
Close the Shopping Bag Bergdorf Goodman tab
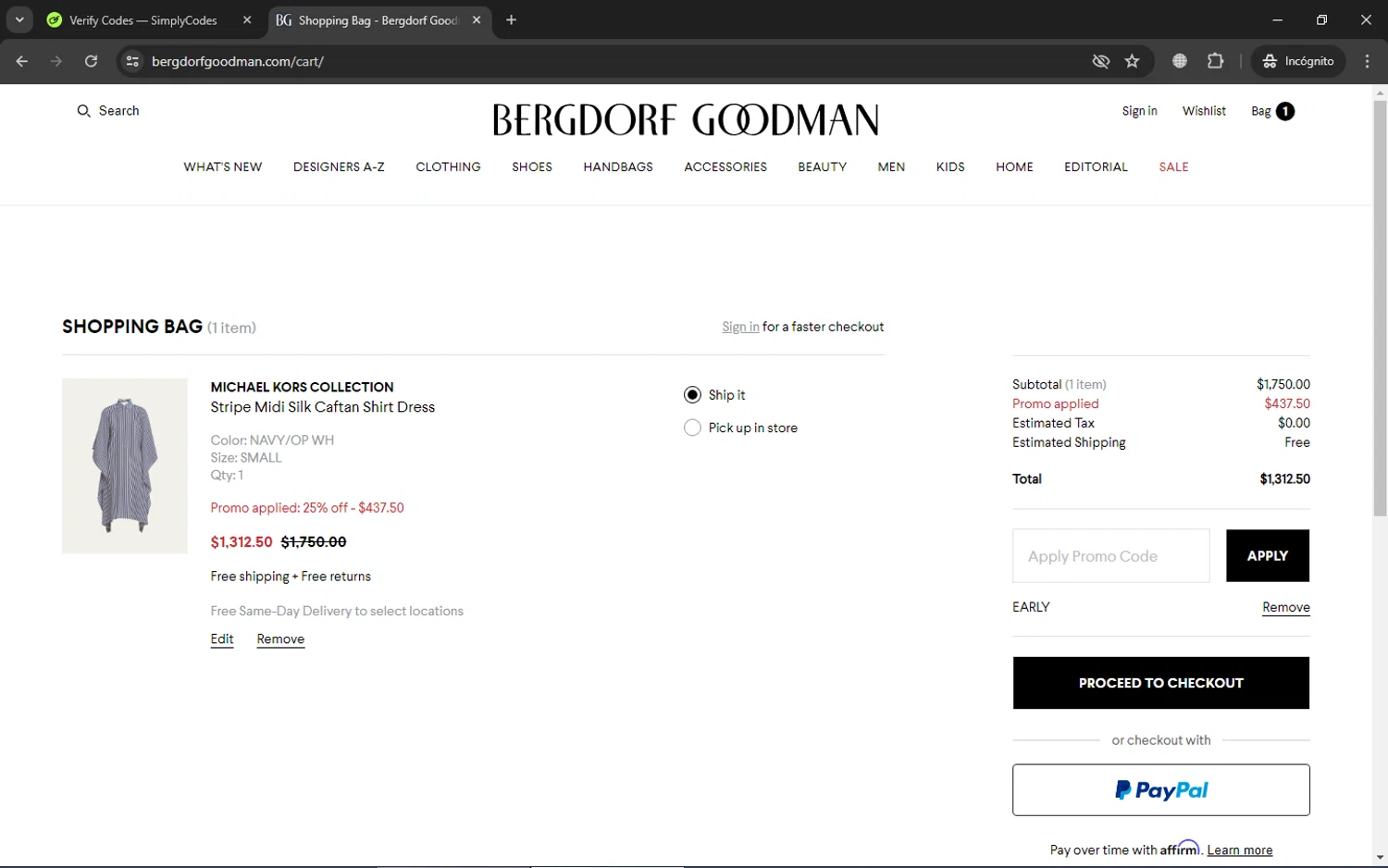click(x=477, y=19)
